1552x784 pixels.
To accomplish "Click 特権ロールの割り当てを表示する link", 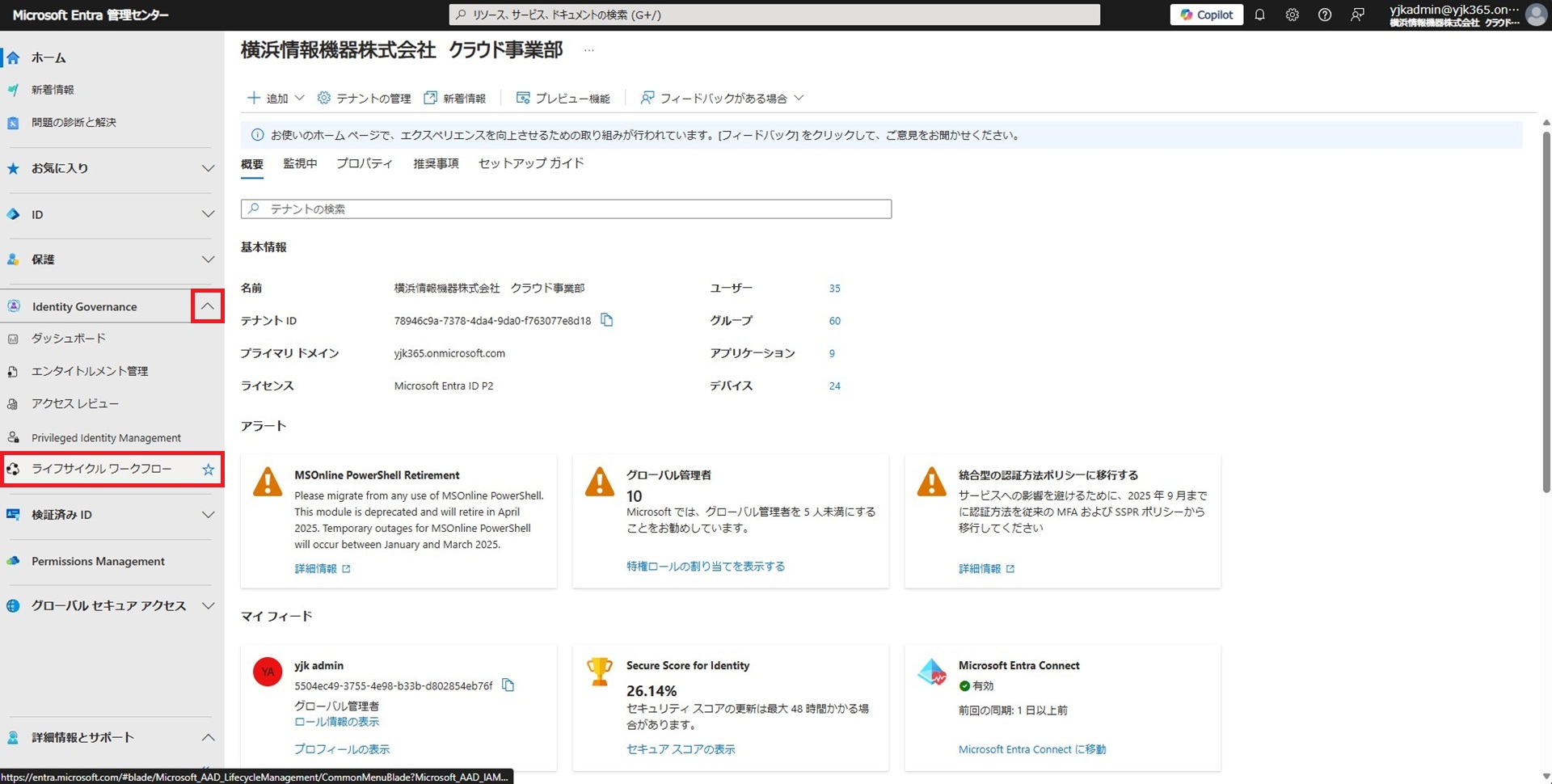I will tap(706, 567).
